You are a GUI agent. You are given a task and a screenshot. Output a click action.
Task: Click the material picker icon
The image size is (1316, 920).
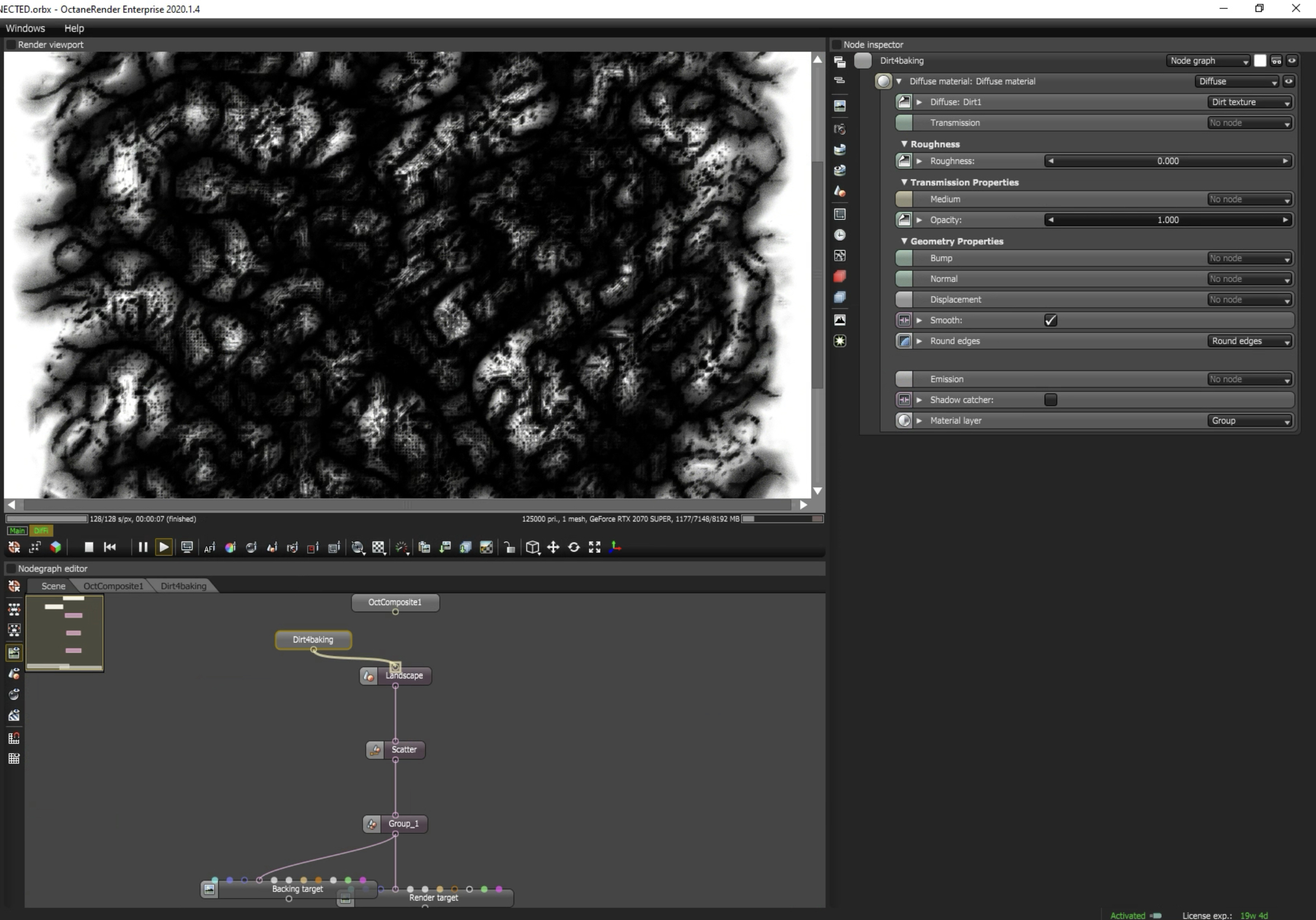pos(252,547)
